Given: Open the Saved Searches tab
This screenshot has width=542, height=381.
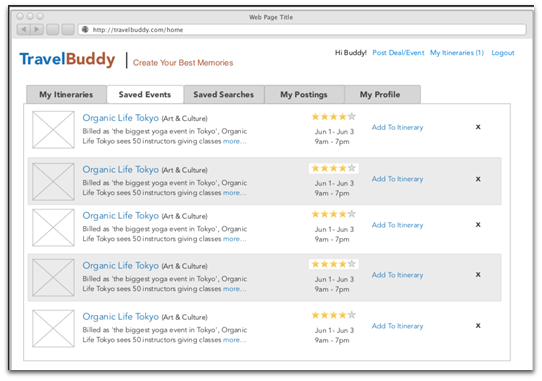Looking at the screenshot, I should coord(224,94).
